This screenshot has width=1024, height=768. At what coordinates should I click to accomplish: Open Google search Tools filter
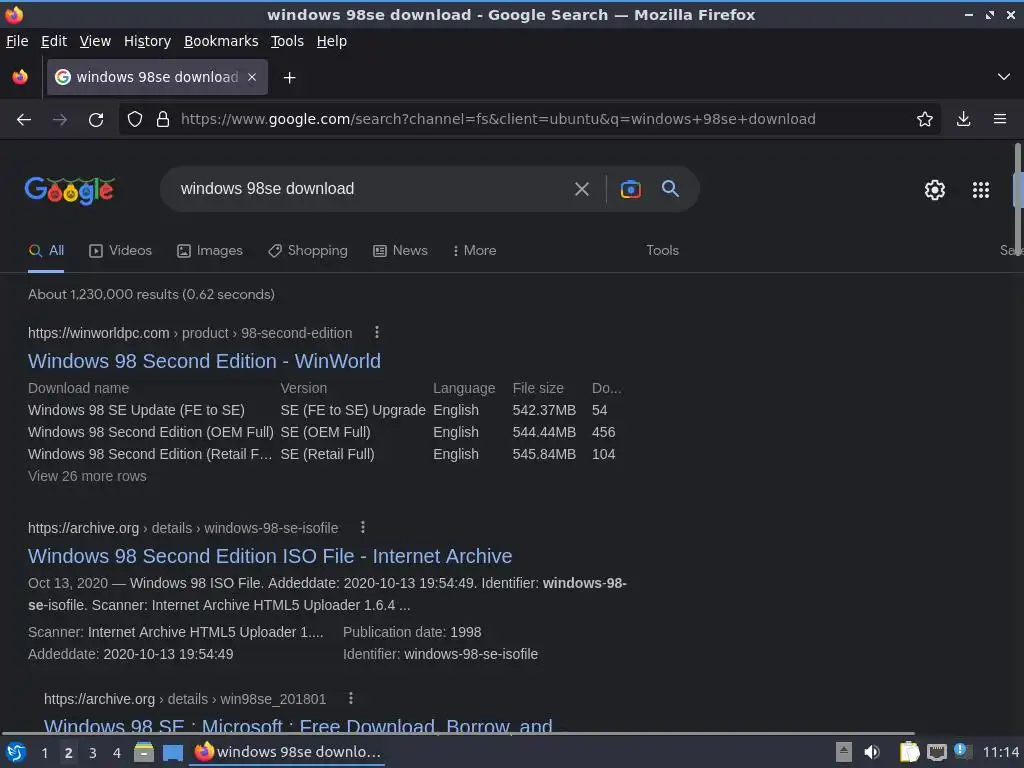[662, 251]
